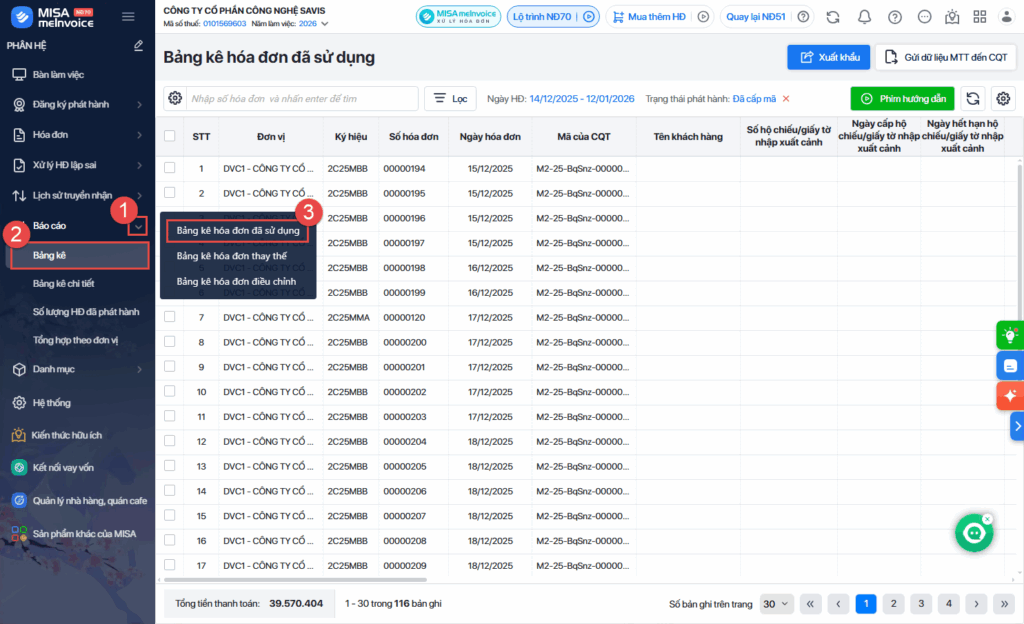Expand the working year 2026 dropdown
The image size is (1024, 624).
tap(324, 24)
